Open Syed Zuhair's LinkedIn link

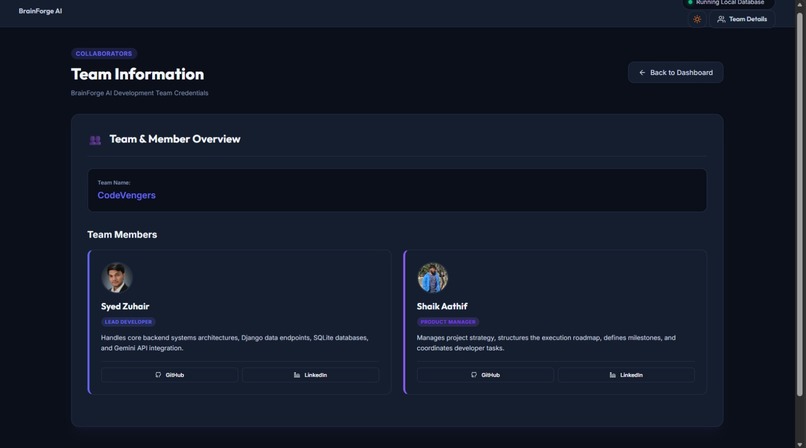click(310, 375)
